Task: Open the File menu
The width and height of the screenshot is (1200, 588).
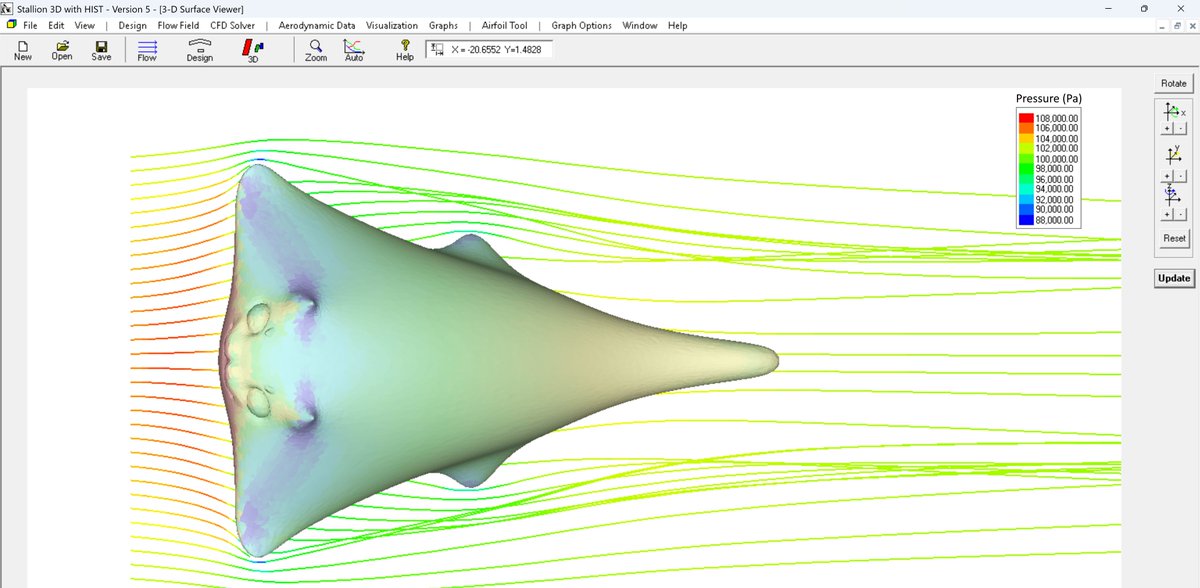Action: click(x=31, y=25)
